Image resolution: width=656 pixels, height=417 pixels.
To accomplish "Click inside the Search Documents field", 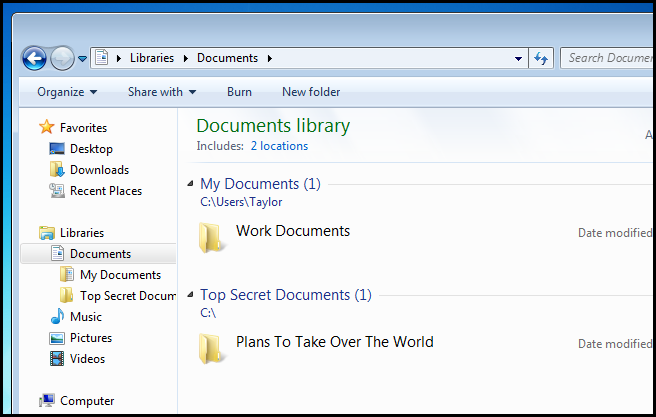I will [x=608, y=58].
